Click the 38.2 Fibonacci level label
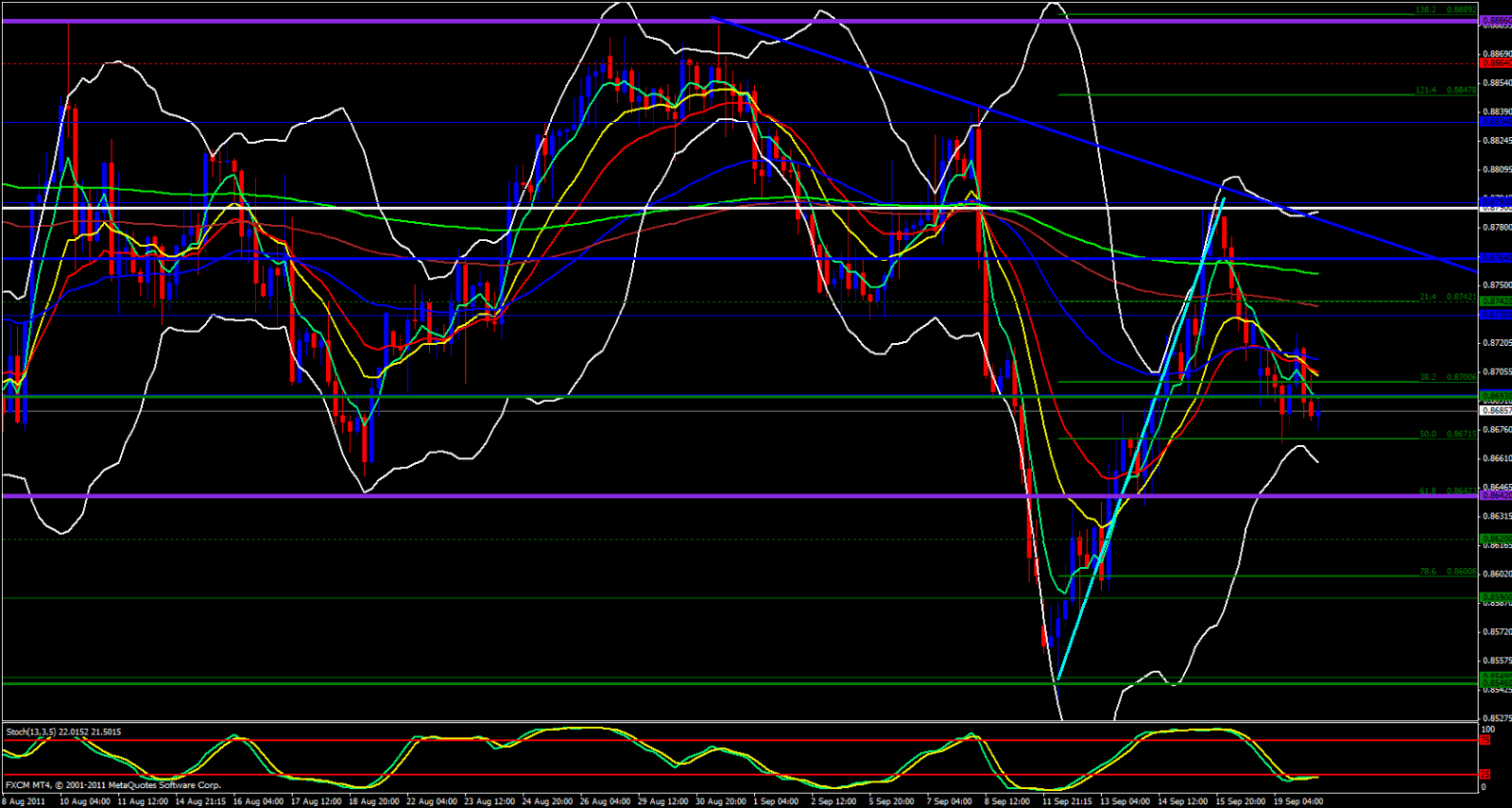Screen dimensions: 1512x808 coord(1428,377)
